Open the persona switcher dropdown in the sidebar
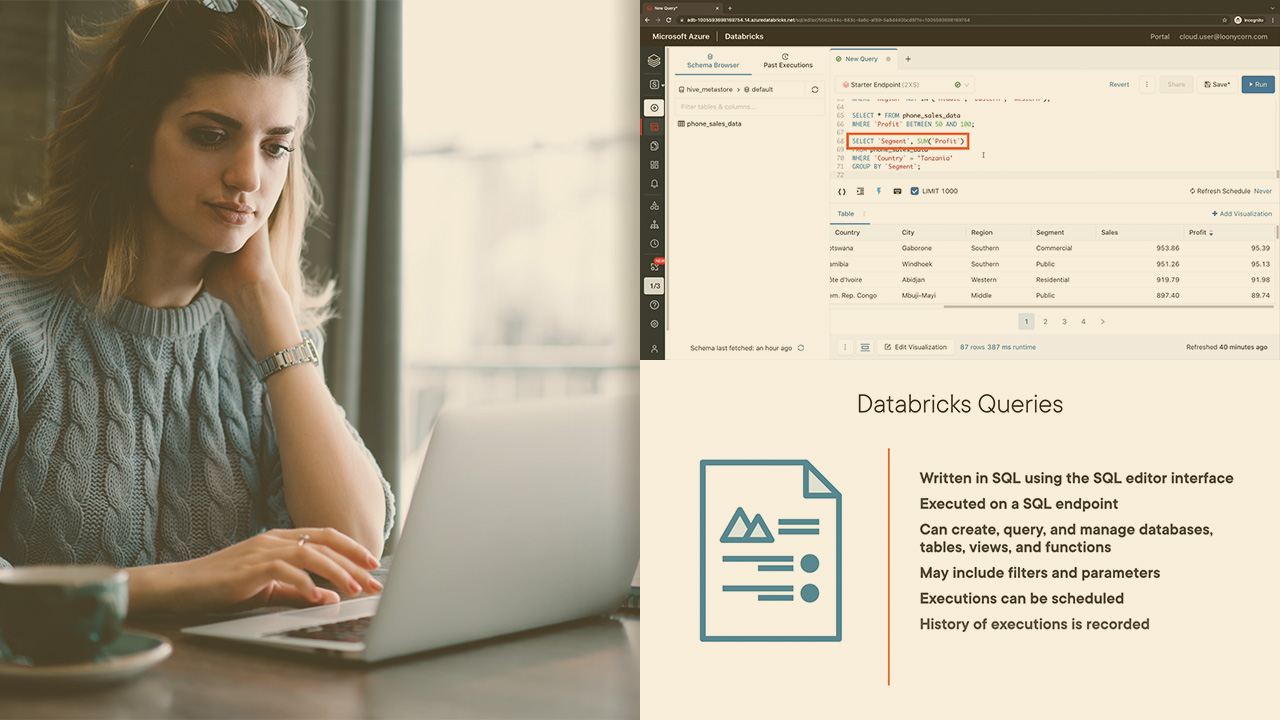The width and height of the screenshot is (1280, 720). click(654, 85)
